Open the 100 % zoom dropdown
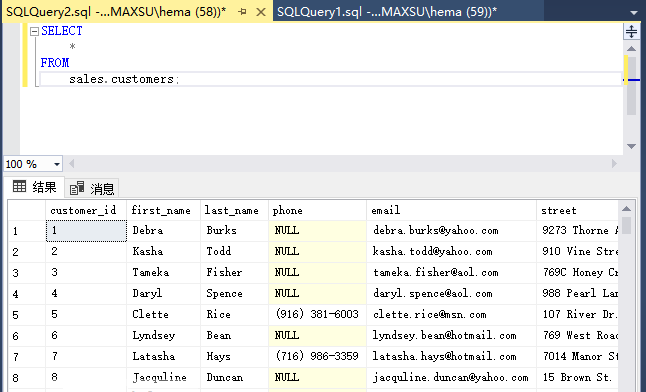Viewport: 646px width, 392px height. [57, 164]
